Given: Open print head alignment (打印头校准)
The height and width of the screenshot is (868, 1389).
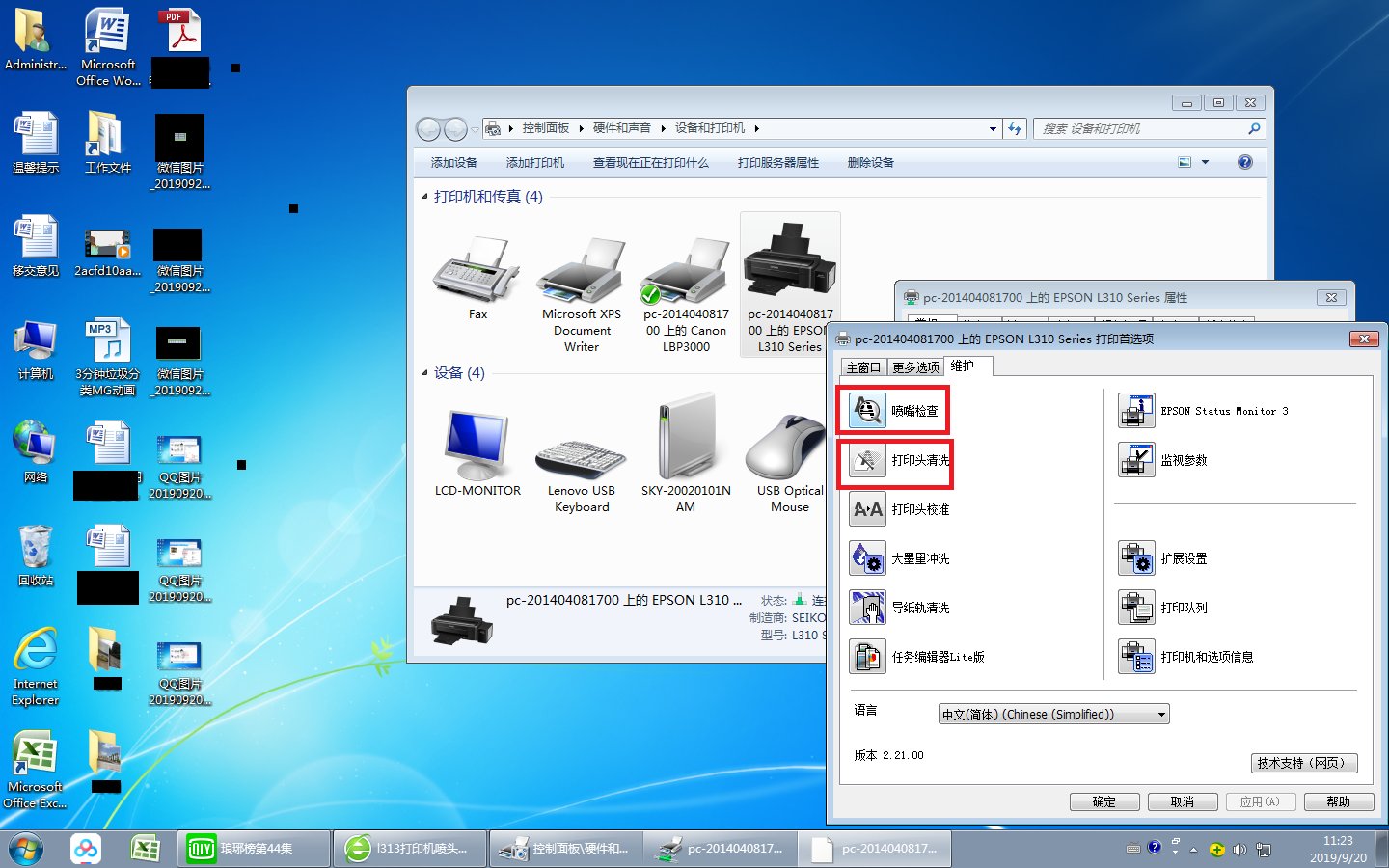Looking at the screenshot, I should point(867,509).
